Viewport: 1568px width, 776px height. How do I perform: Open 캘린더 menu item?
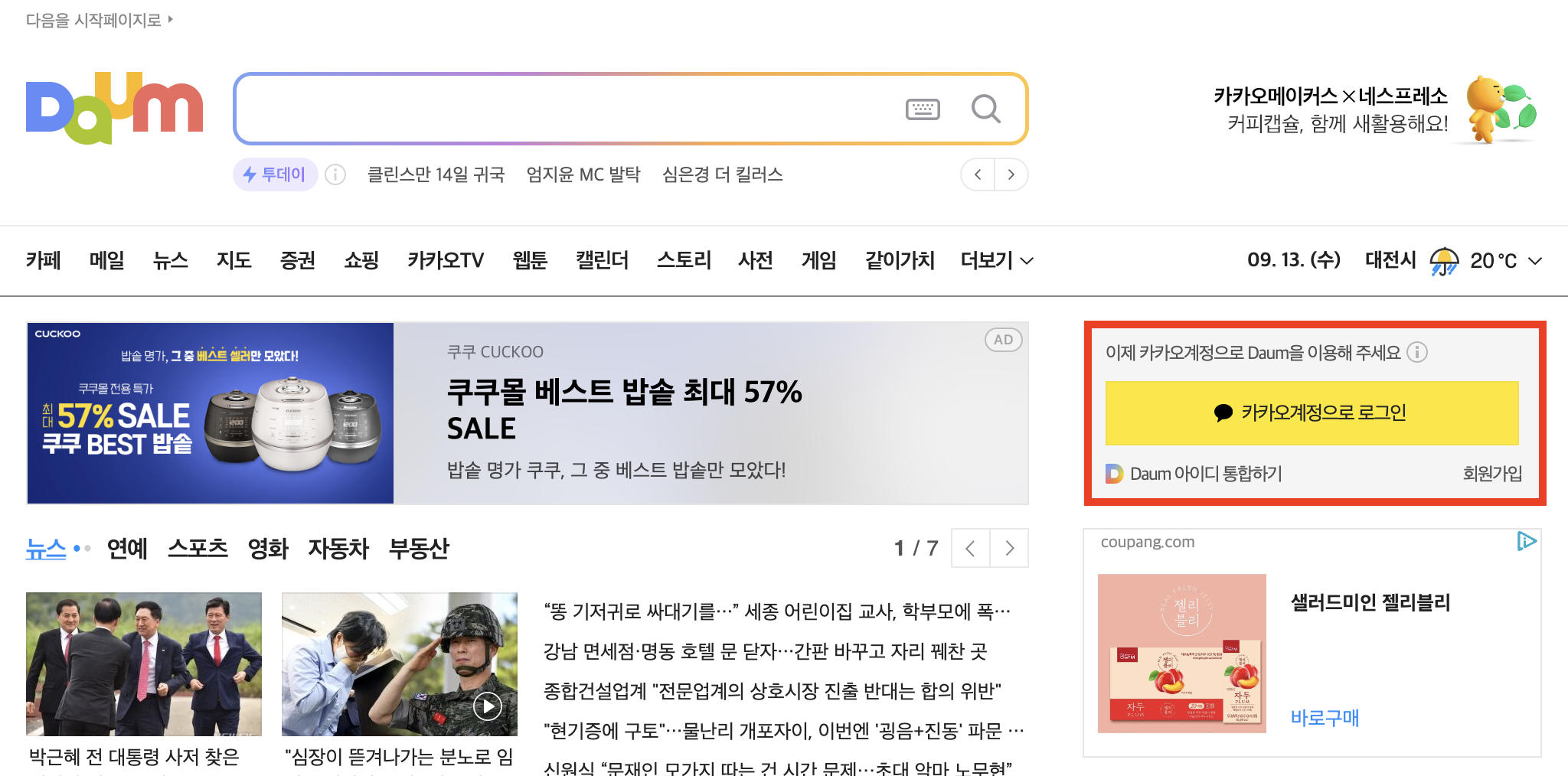603,261
